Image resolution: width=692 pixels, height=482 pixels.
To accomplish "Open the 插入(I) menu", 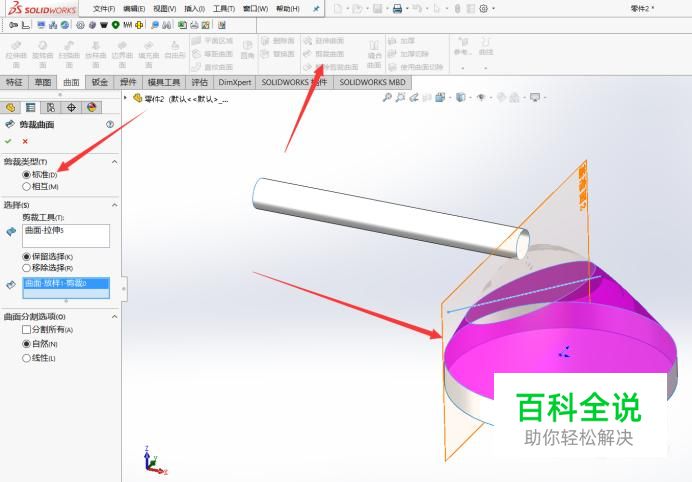I will click(x=195, y=8).
